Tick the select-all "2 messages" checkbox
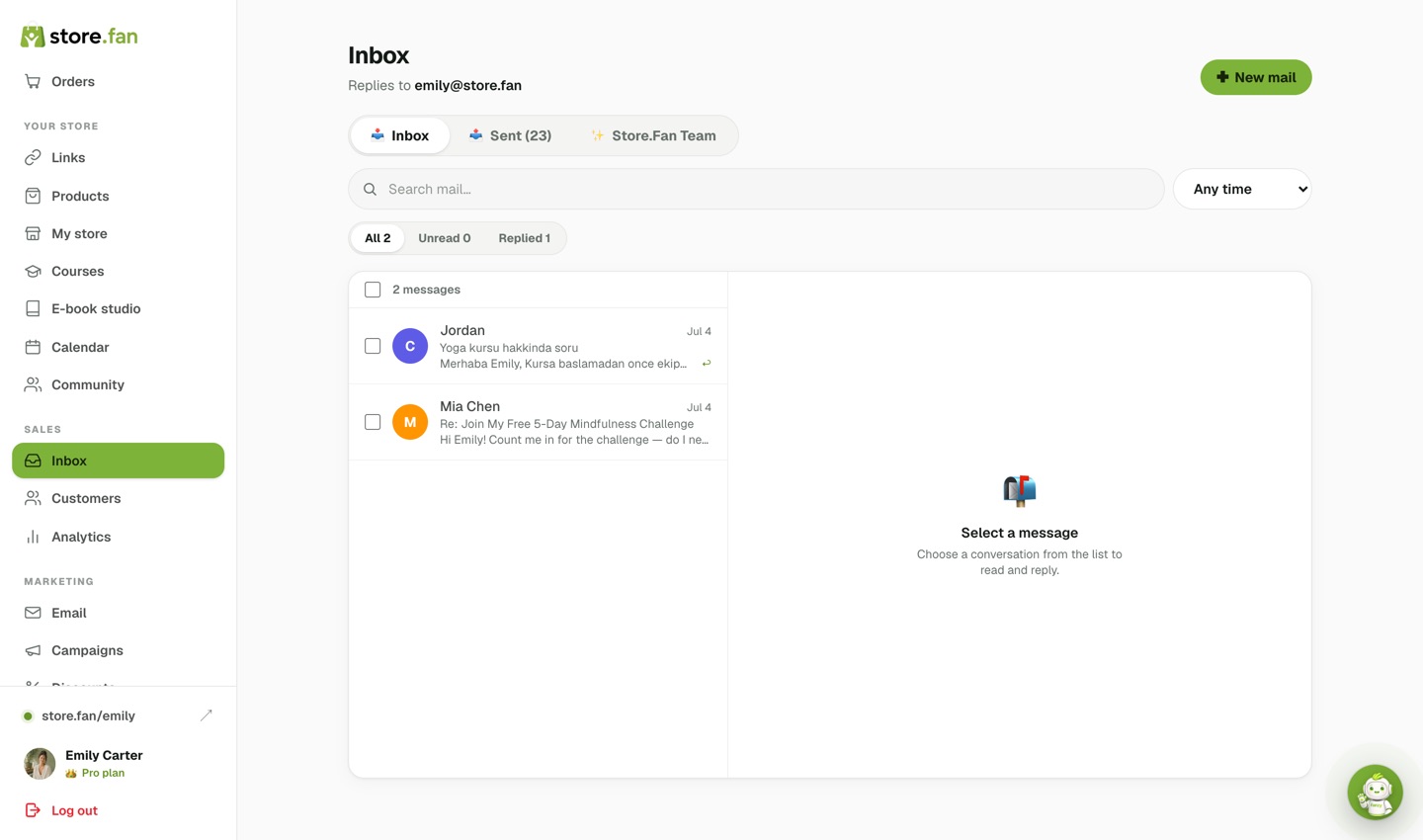The height and width of the screenshot is (840, 1423). pos(373,290)
